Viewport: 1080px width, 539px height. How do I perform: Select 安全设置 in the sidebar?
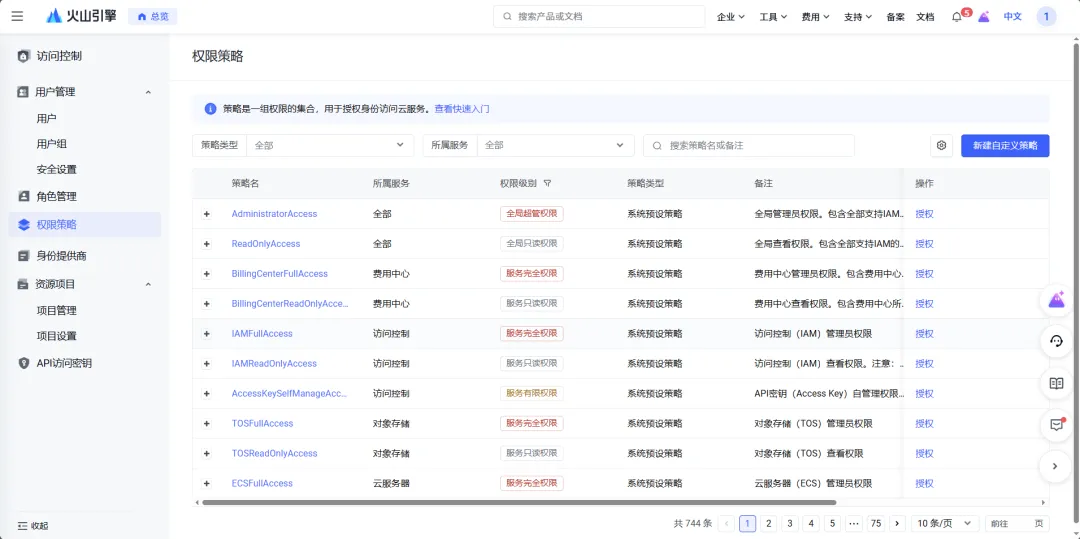click(x=56, y=169)
